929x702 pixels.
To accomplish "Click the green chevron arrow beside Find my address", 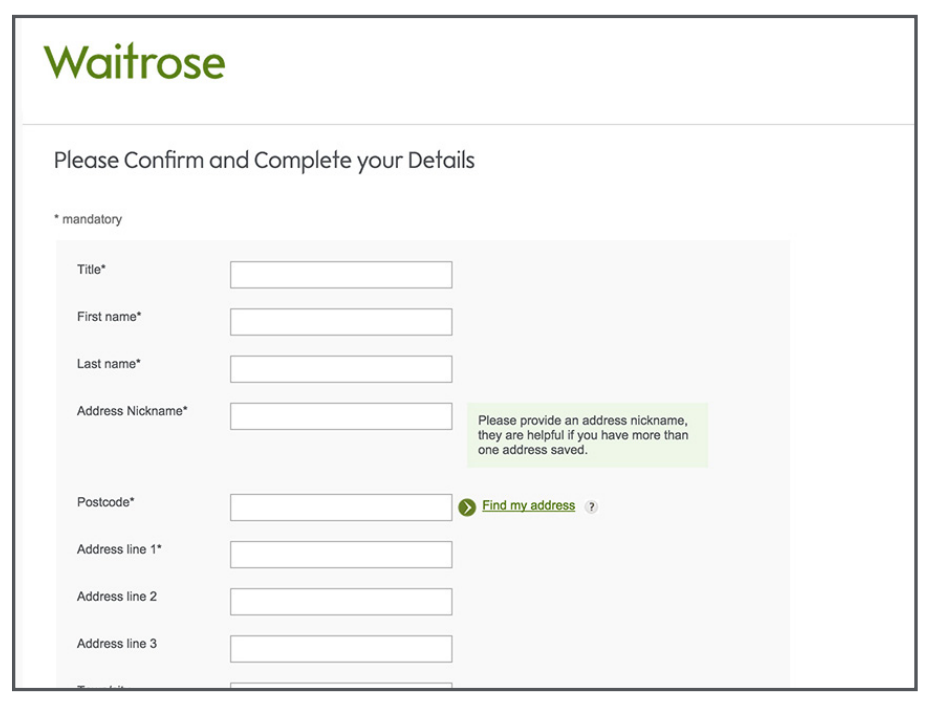I will click(x=469, y=507).
